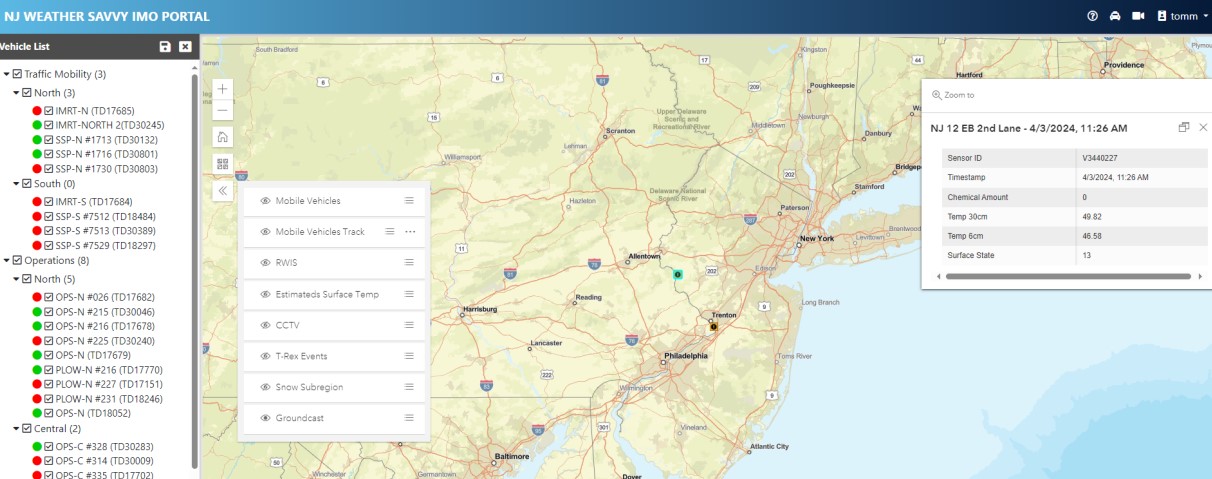The image size is (1212, 479).
Task: Hide the CCTV layer using eye icon
Action: 266,325
